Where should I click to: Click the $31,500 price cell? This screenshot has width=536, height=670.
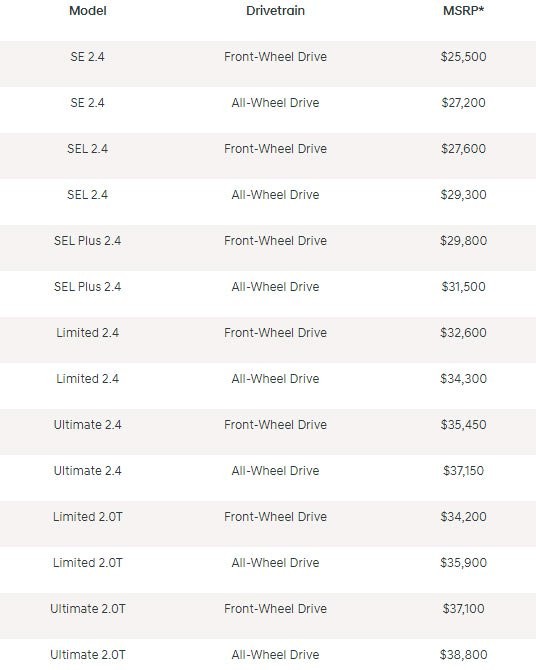[x=463, y=287]
